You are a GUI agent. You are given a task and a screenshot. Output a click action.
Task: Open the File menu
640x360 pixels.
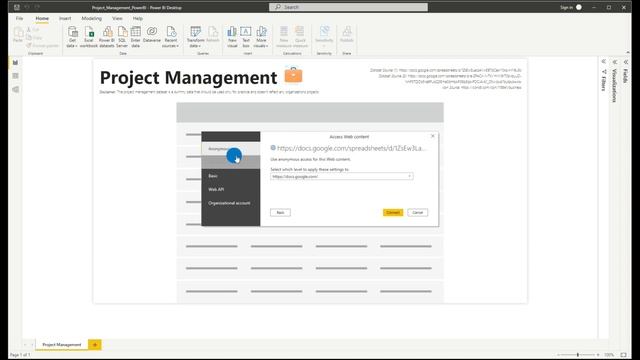(19, 18)
